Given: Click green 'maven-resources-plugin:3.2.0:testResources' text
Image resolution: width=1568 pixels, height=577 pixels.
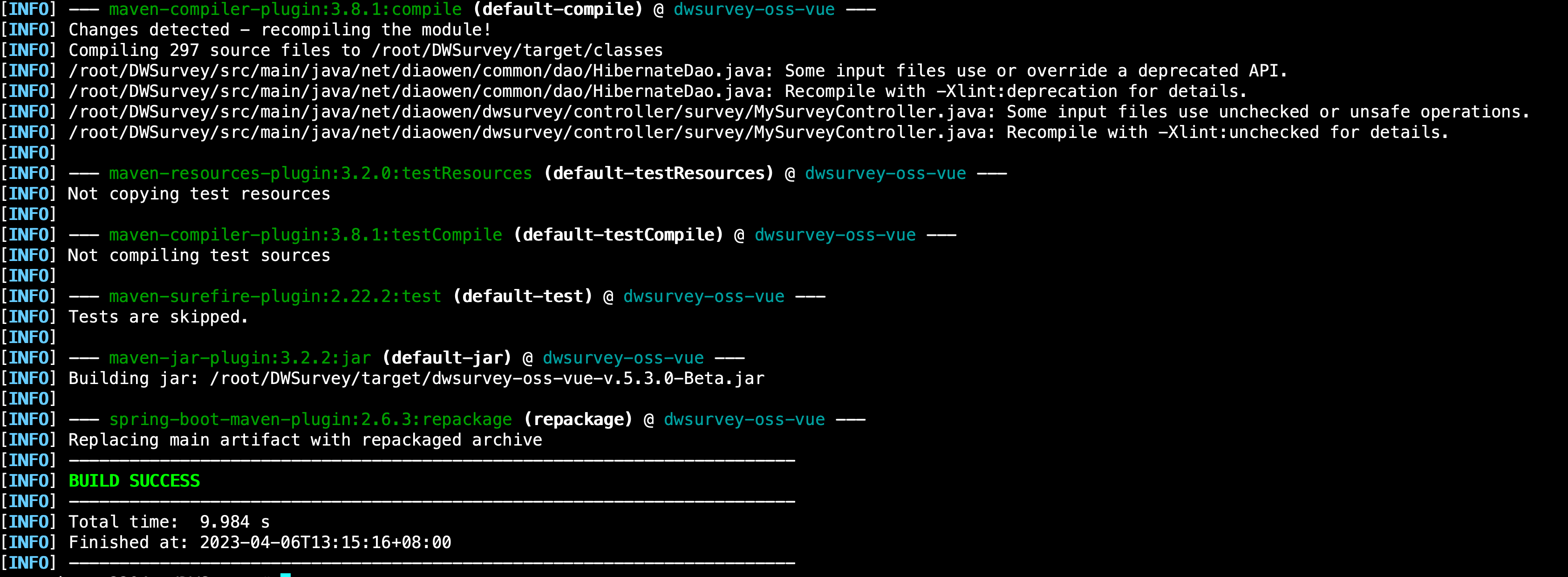Looking at the screenshot, I should coord(320,173).
